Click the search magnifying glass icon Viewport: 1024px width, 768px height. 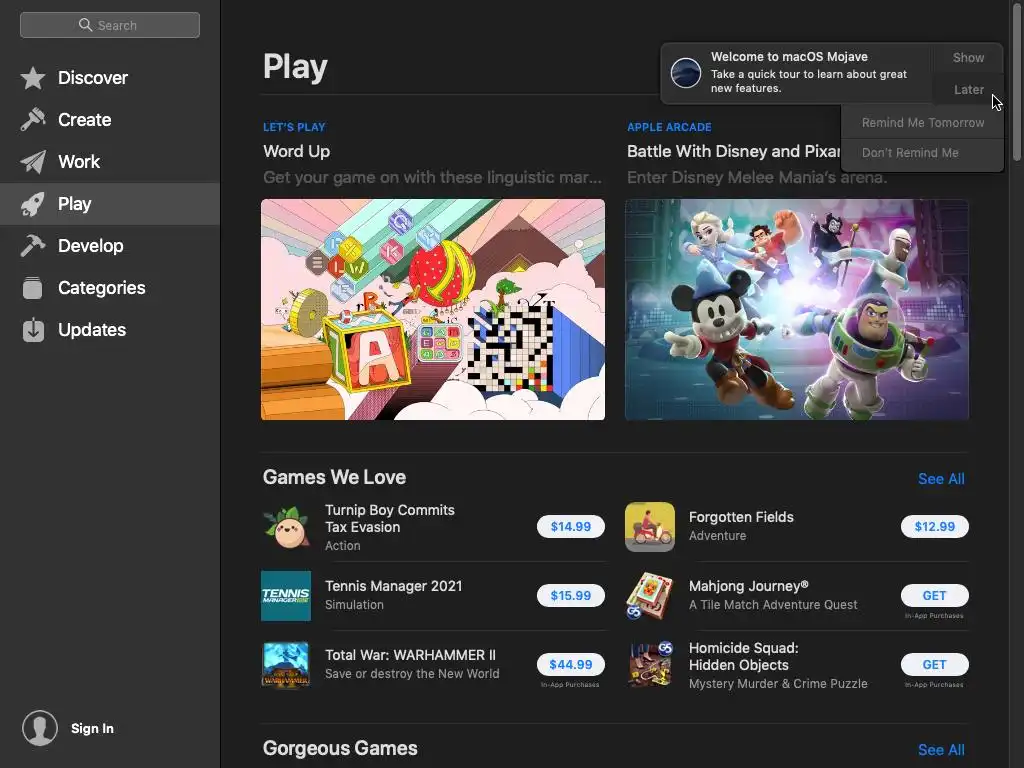[85, 25]
